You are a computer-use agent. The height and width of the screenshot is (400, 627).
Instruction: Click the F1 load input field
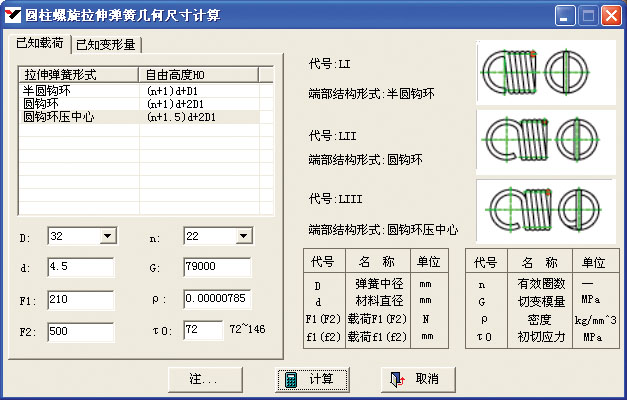point(80,300)
